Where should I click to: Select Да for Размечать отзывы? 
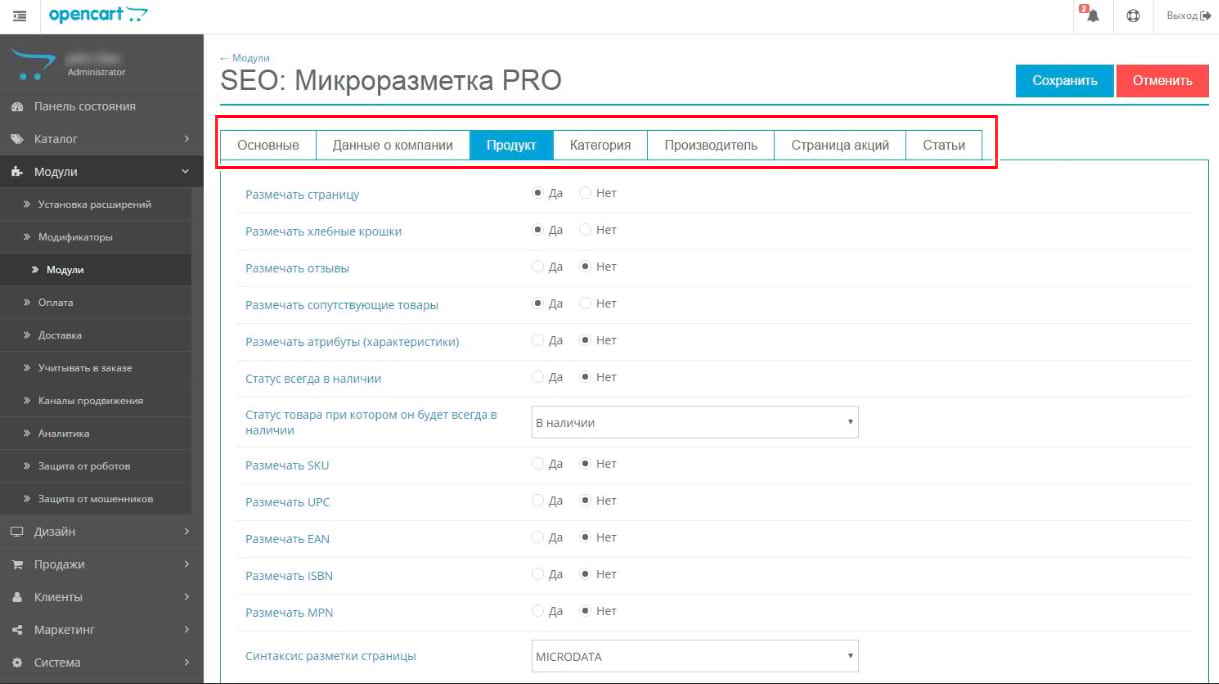(538, 267)
